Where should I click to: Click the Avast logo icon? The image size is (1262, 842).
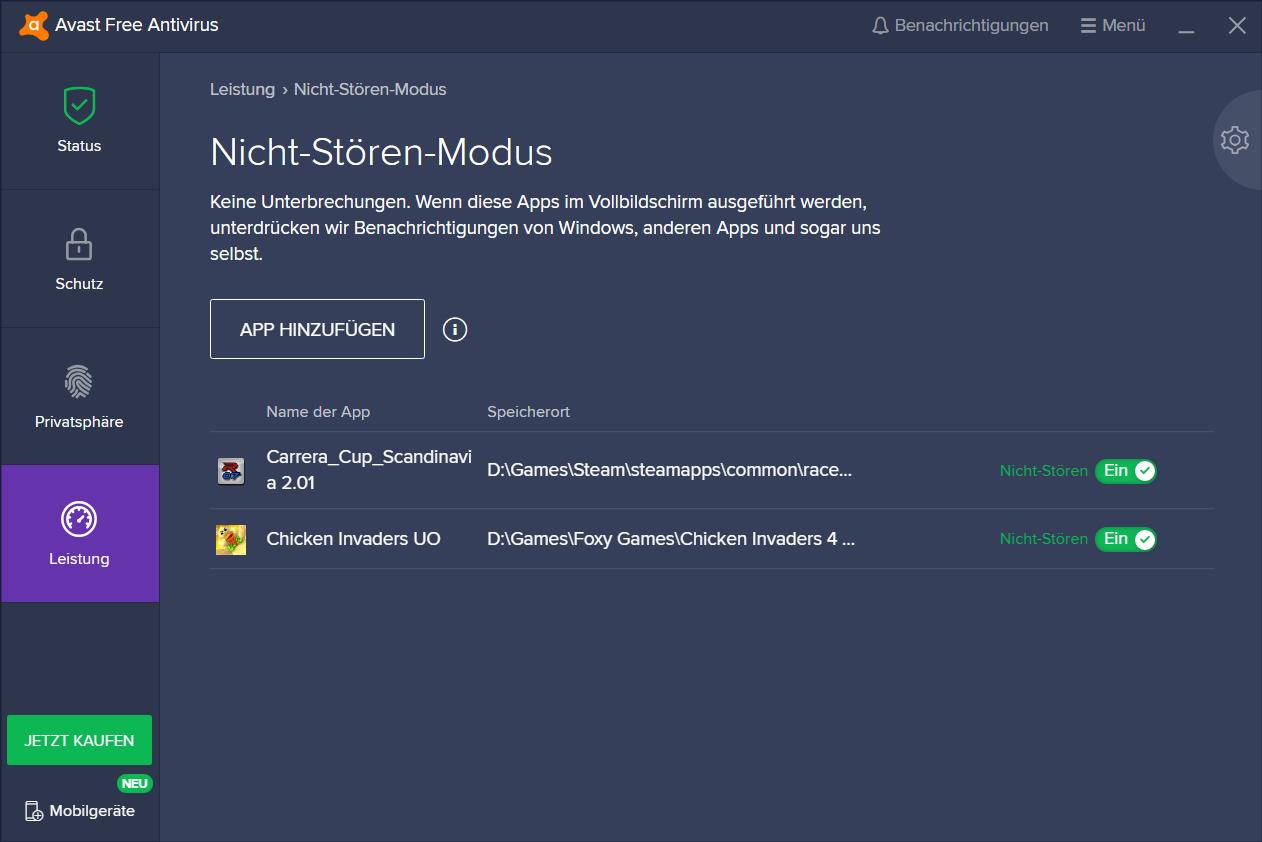click(34, 25)
